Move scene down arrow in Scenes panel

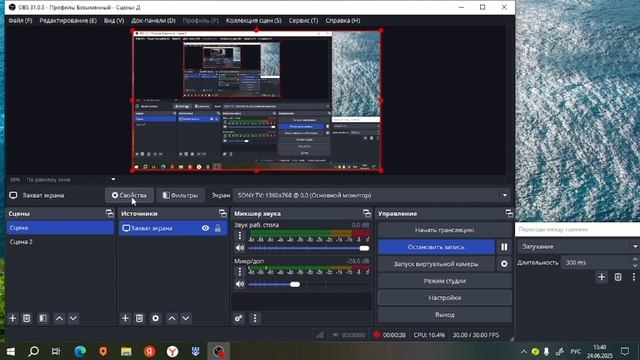(x=73, y=318)
